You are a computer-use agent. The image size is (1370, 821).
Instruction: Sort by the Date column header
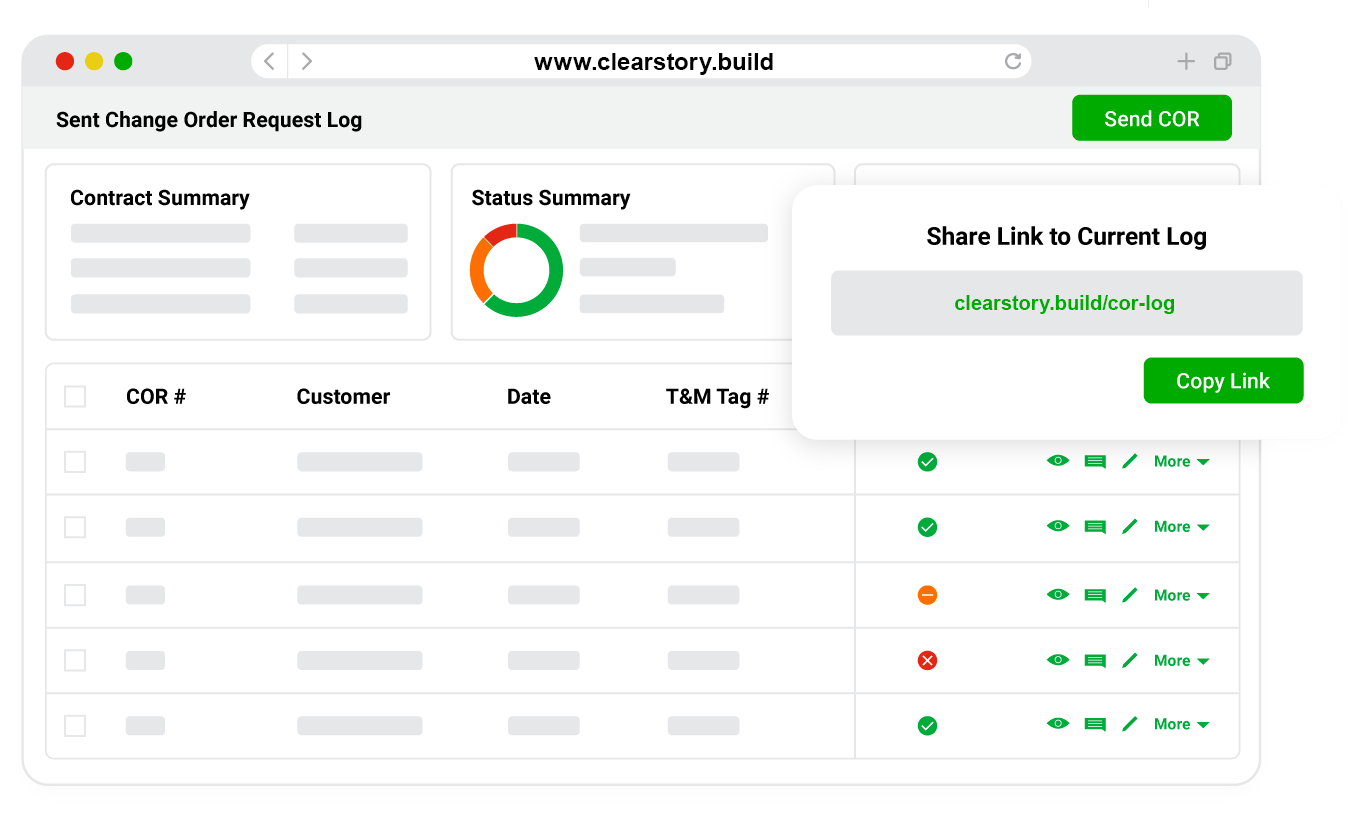click(529, 397)
